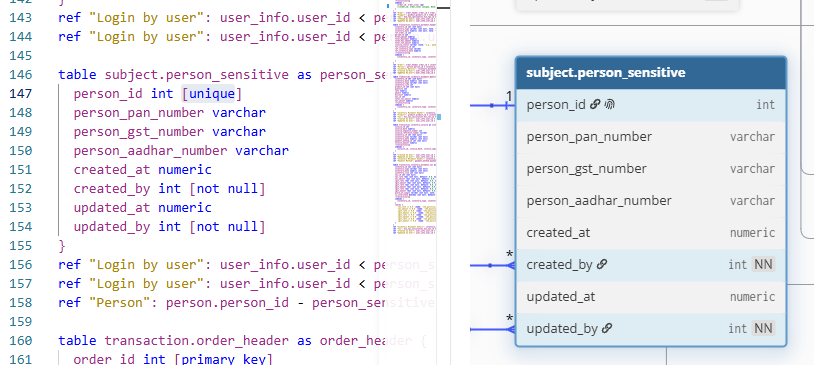Click the NN badge on created_by row
Image resolution: width=814 pixels, height=365 pixels.
coord(763,265)
